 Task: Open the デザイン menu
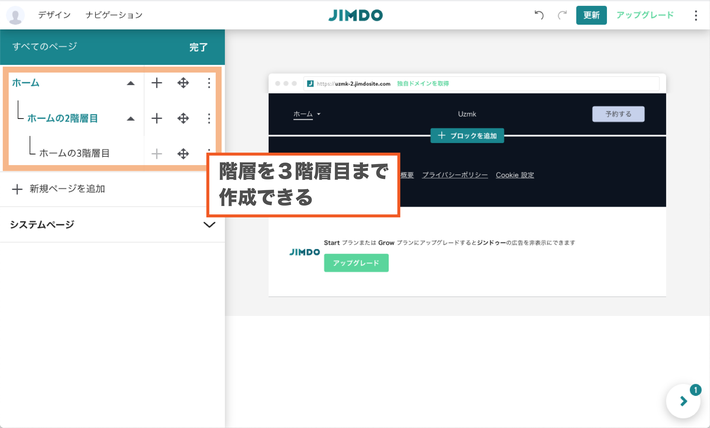54,15
